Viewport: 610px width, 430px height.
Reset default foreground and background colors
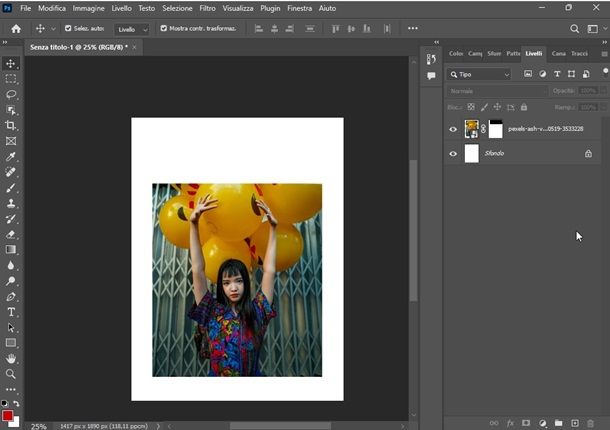pos(4,404)
